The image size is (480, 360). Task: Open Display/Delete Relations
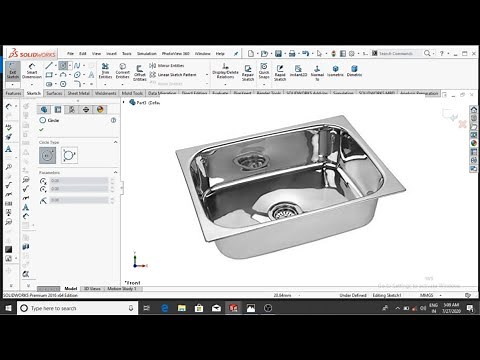point(225,71)
